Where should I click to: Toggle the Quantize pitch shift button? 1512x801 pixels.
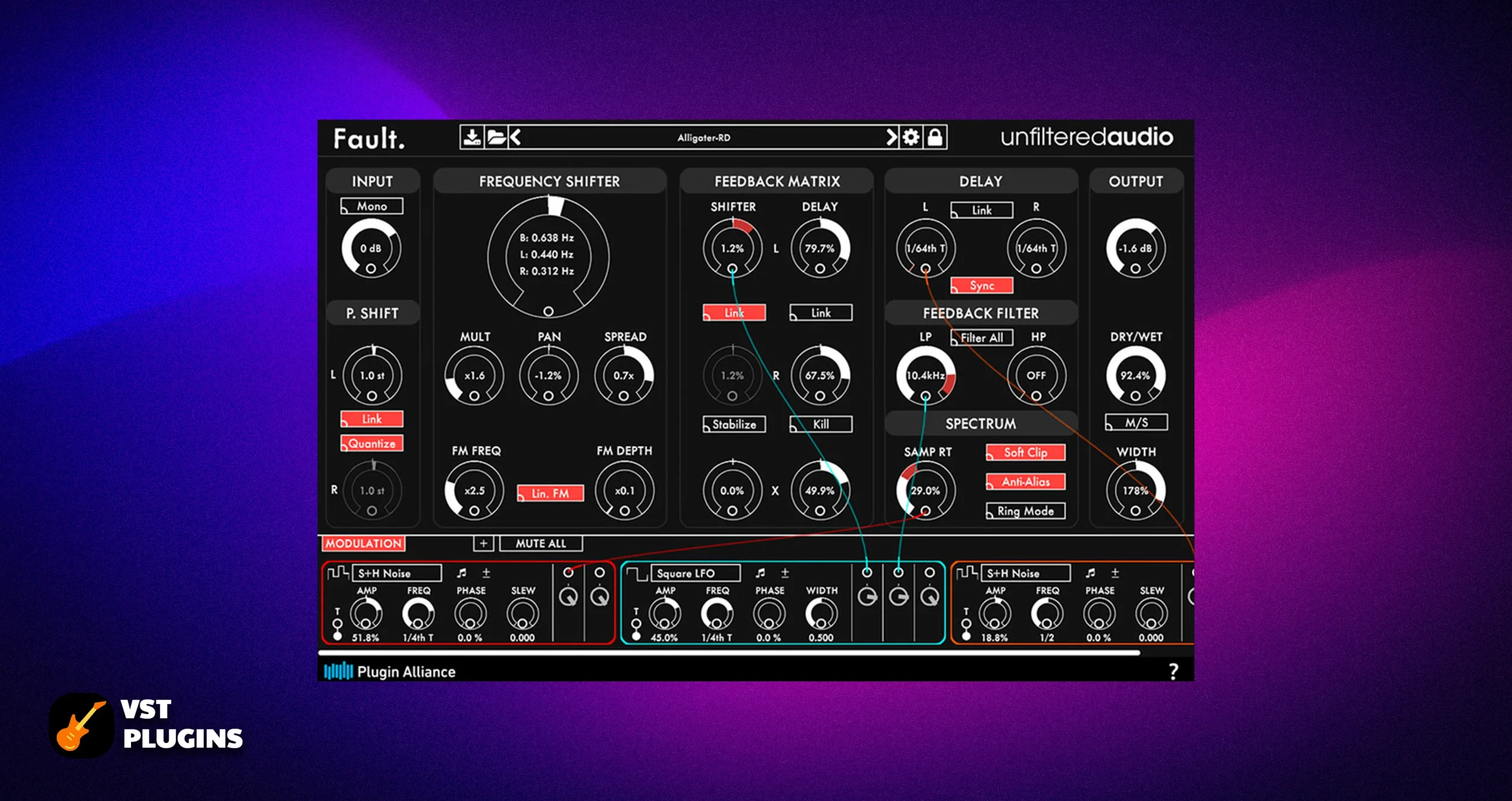(x=372, y=443)
